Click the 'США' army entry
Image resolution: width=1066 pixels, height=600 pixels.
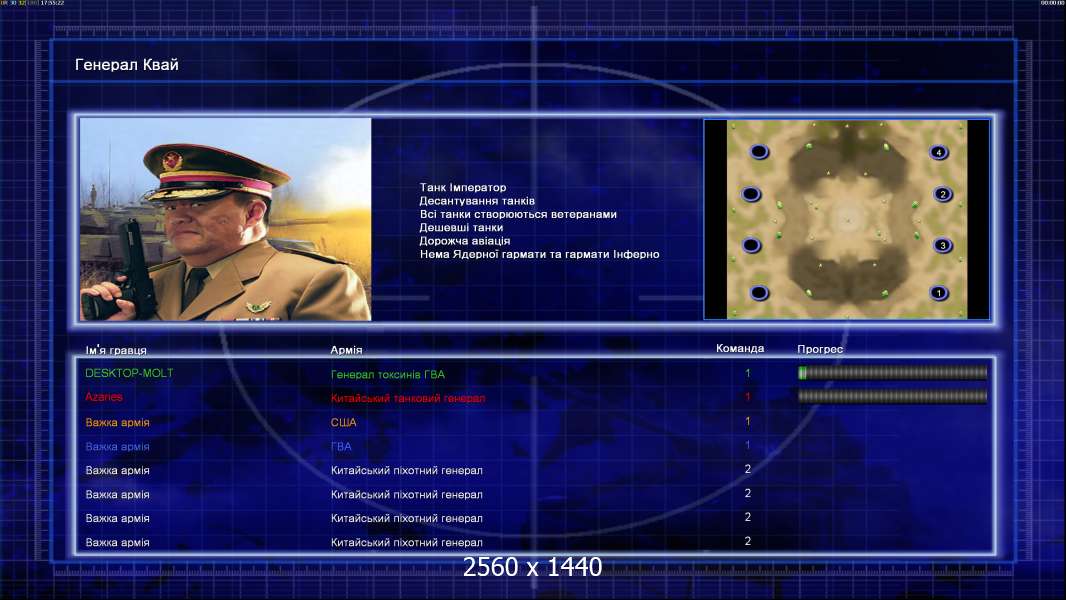pos(343,423)
